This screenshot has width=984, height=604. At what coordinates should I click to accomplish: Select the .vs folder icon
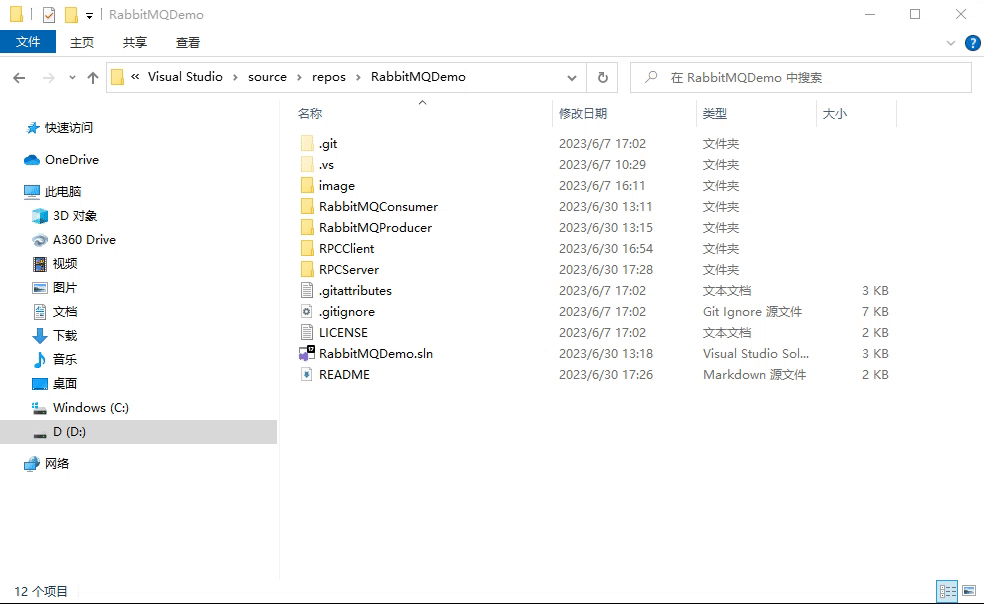click(x=307, y=164)
